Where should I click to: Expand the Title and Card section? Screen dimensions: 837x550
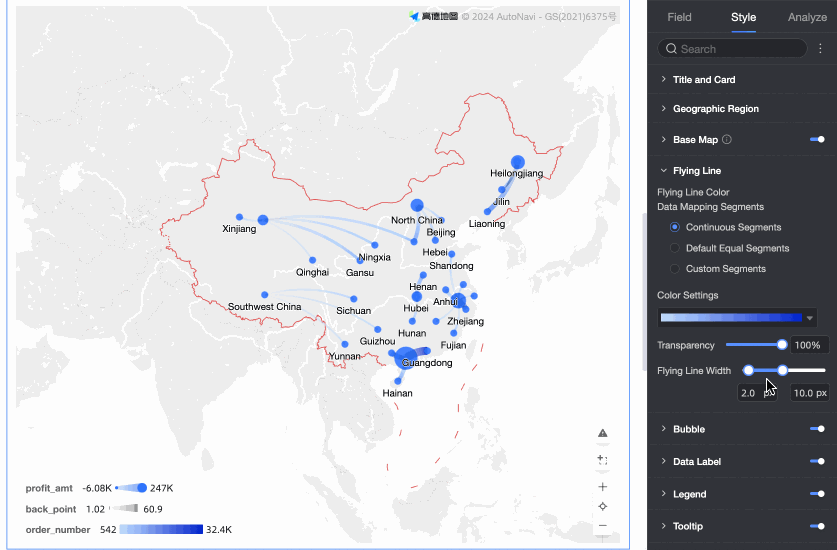[x=664, y=79]
